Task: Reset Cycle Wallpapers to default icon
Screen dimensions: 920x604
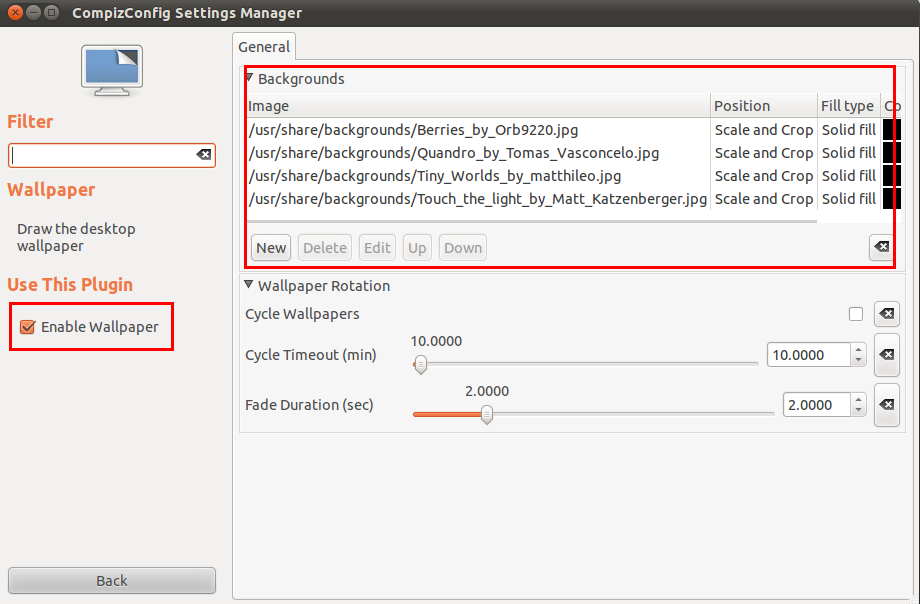Action: (886, 314)
